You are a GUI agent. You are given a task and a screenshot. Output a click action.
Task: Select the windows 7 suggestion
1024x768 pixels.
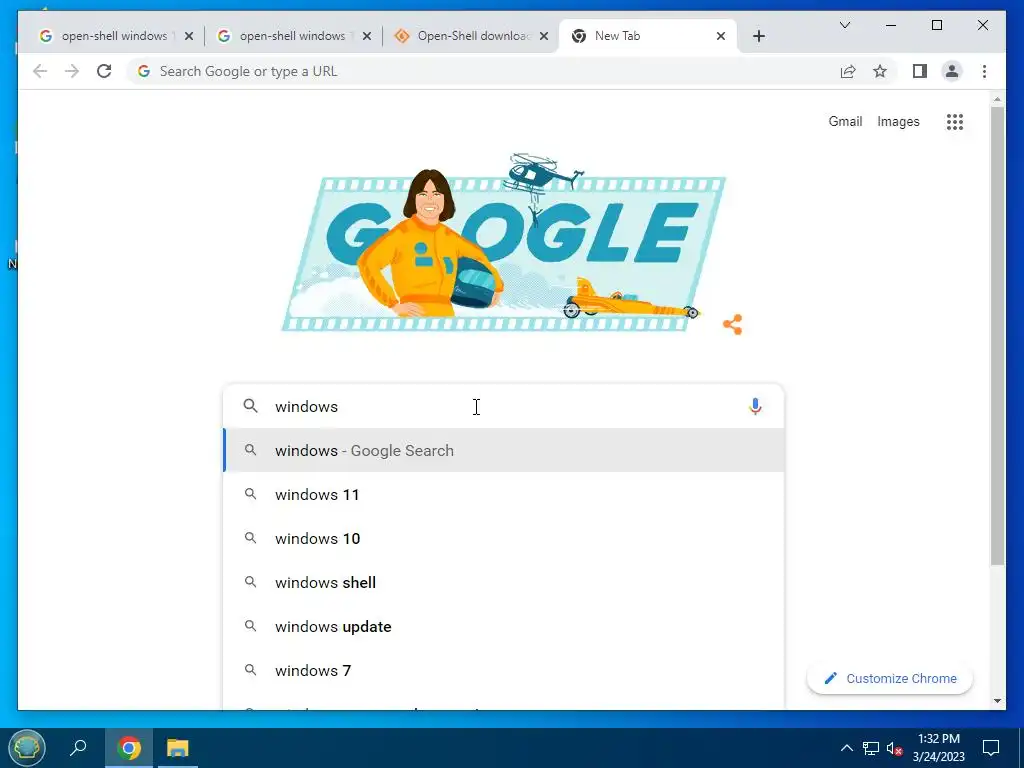504,670
